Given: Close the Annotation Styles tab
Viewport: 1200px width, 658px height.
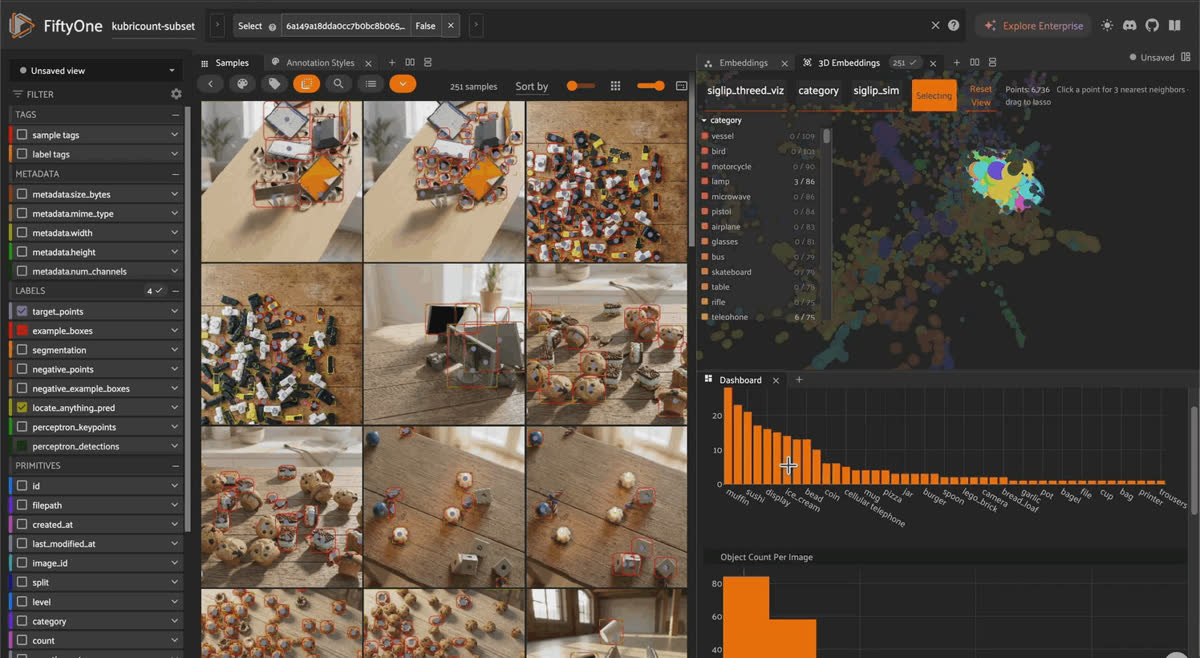Looking at the screenshot, I should pyautogui.click(x=369, y=63).
